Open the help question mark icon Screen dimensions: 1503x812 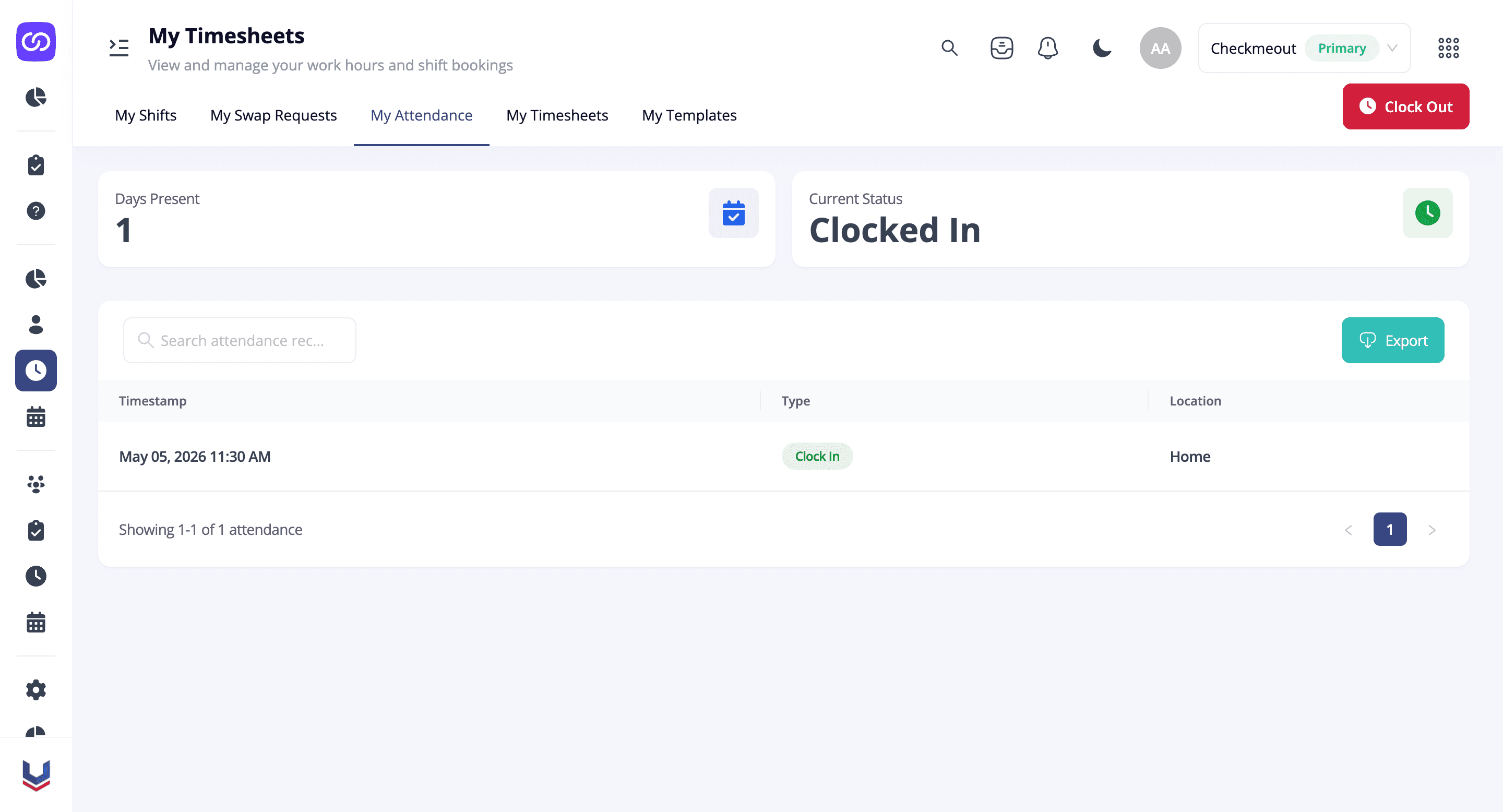(x=36, y=211)
